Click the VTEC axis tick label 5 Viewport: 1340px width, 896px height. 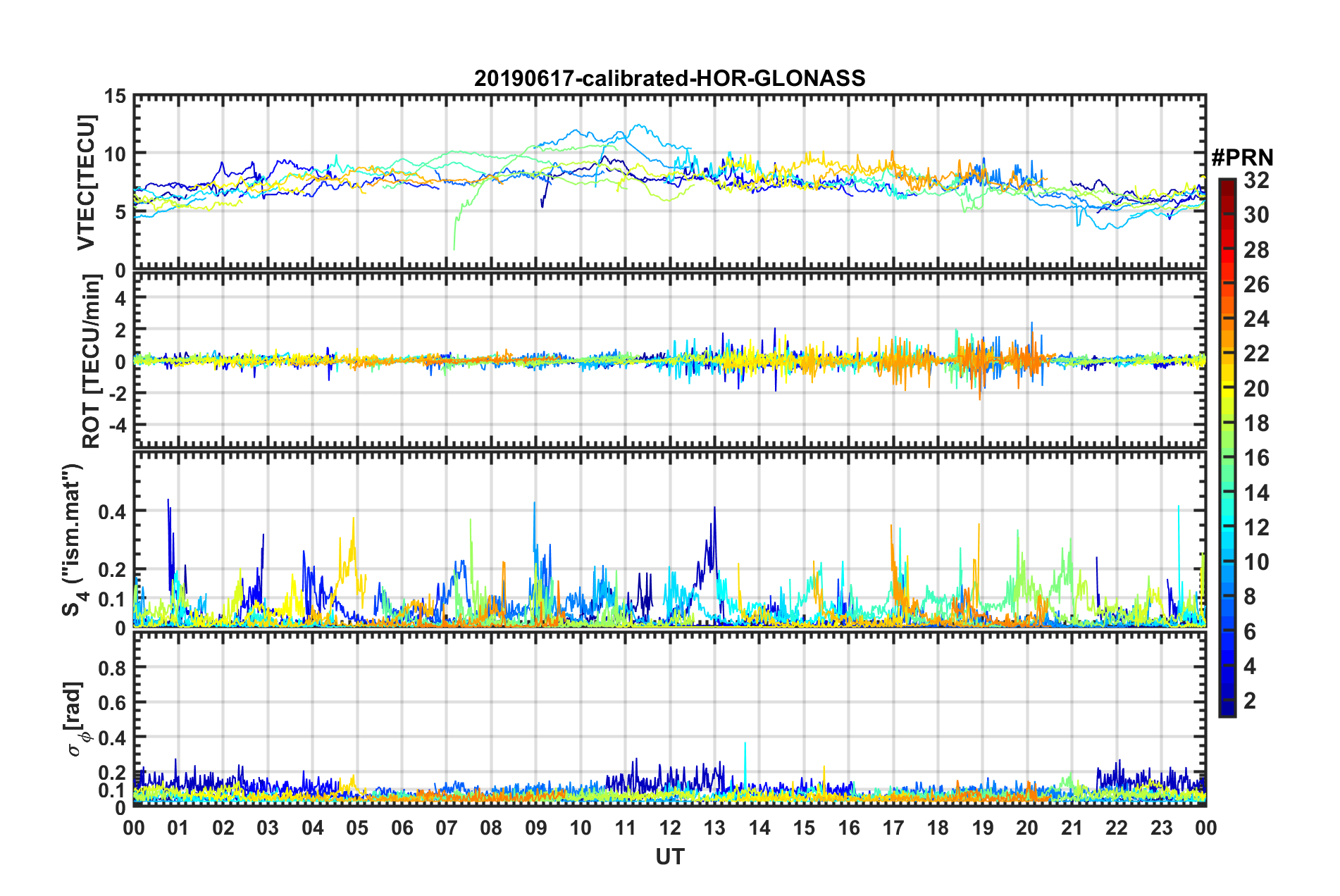[x=120, y=213]
